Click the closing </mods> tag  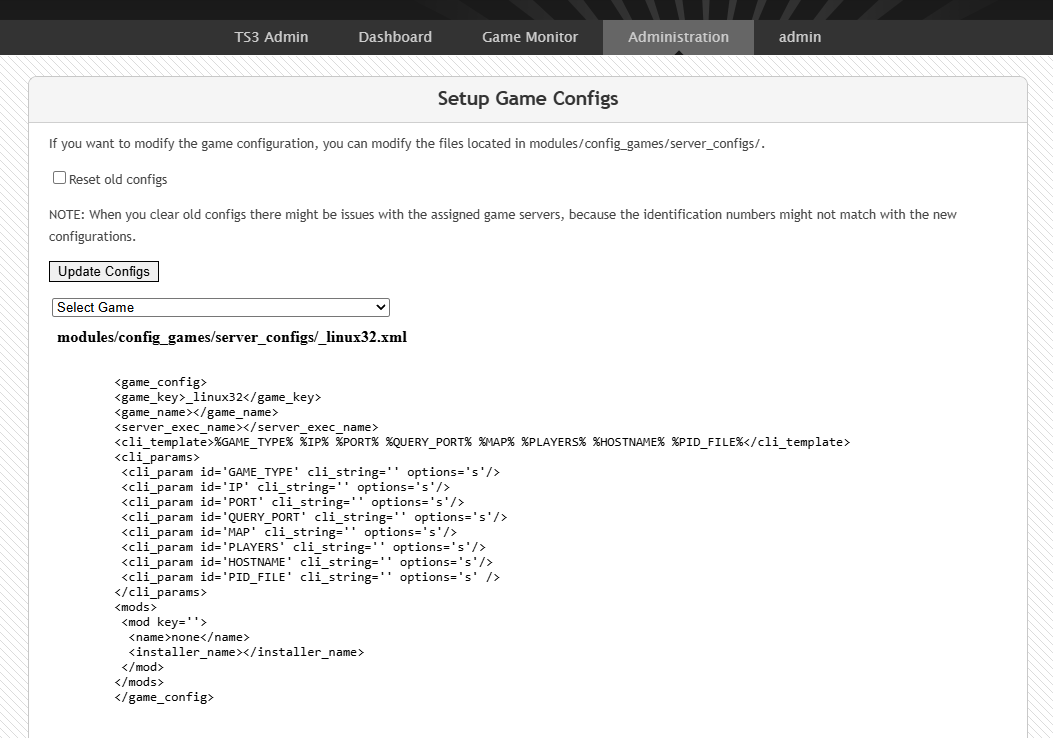point(139,682)
